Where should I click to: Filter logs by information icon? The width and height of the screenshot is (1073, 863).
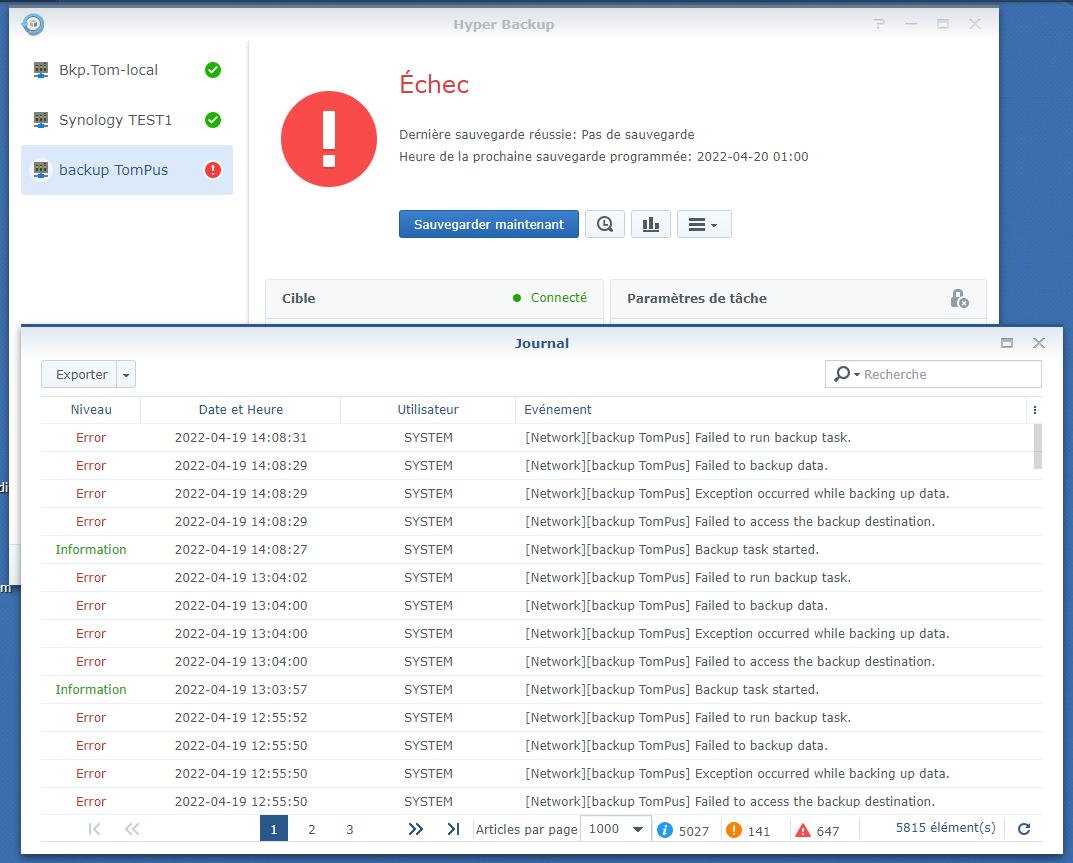click(665, 830)
